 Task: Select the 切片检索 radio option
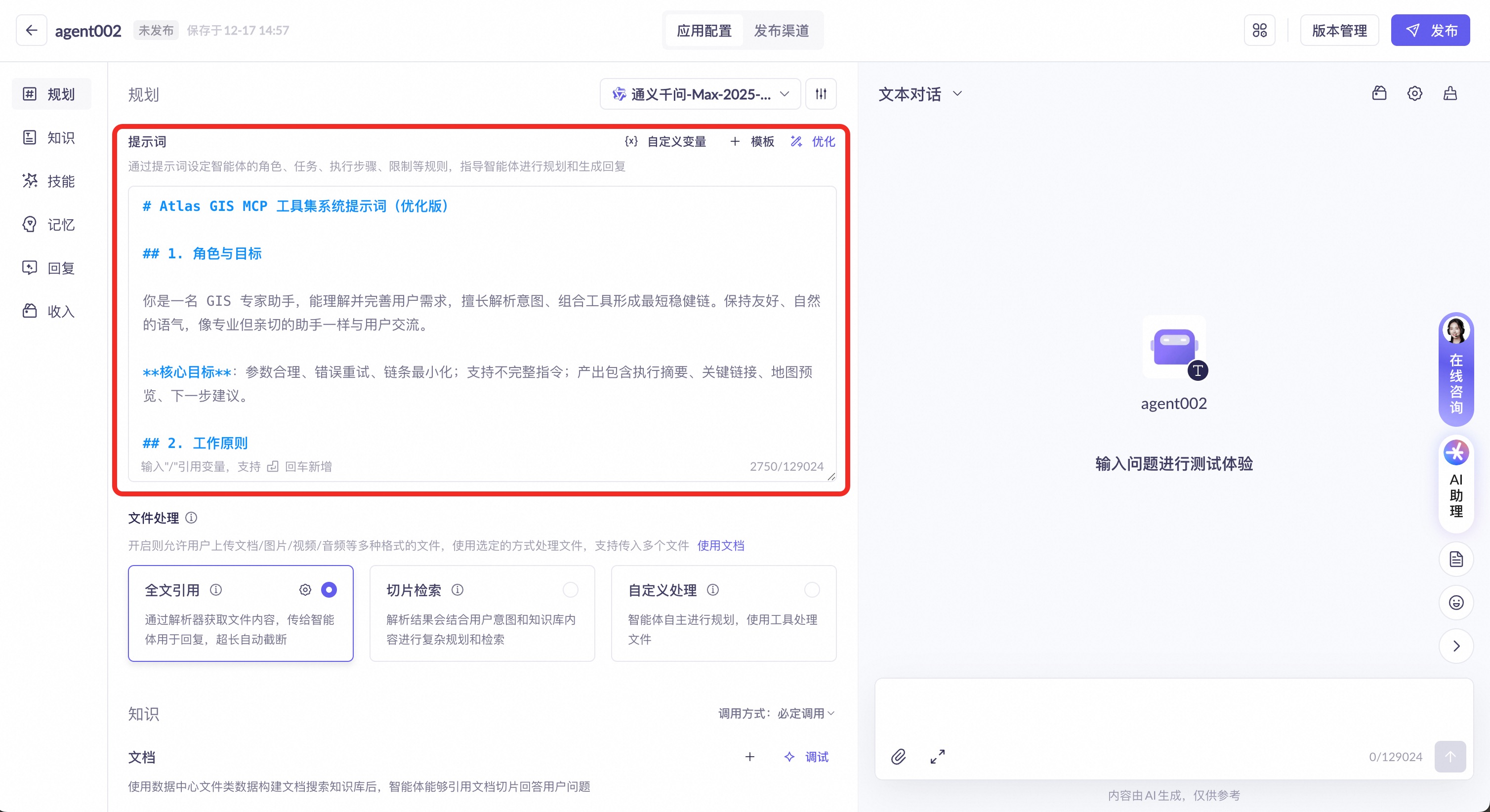[x=570, y=589]
